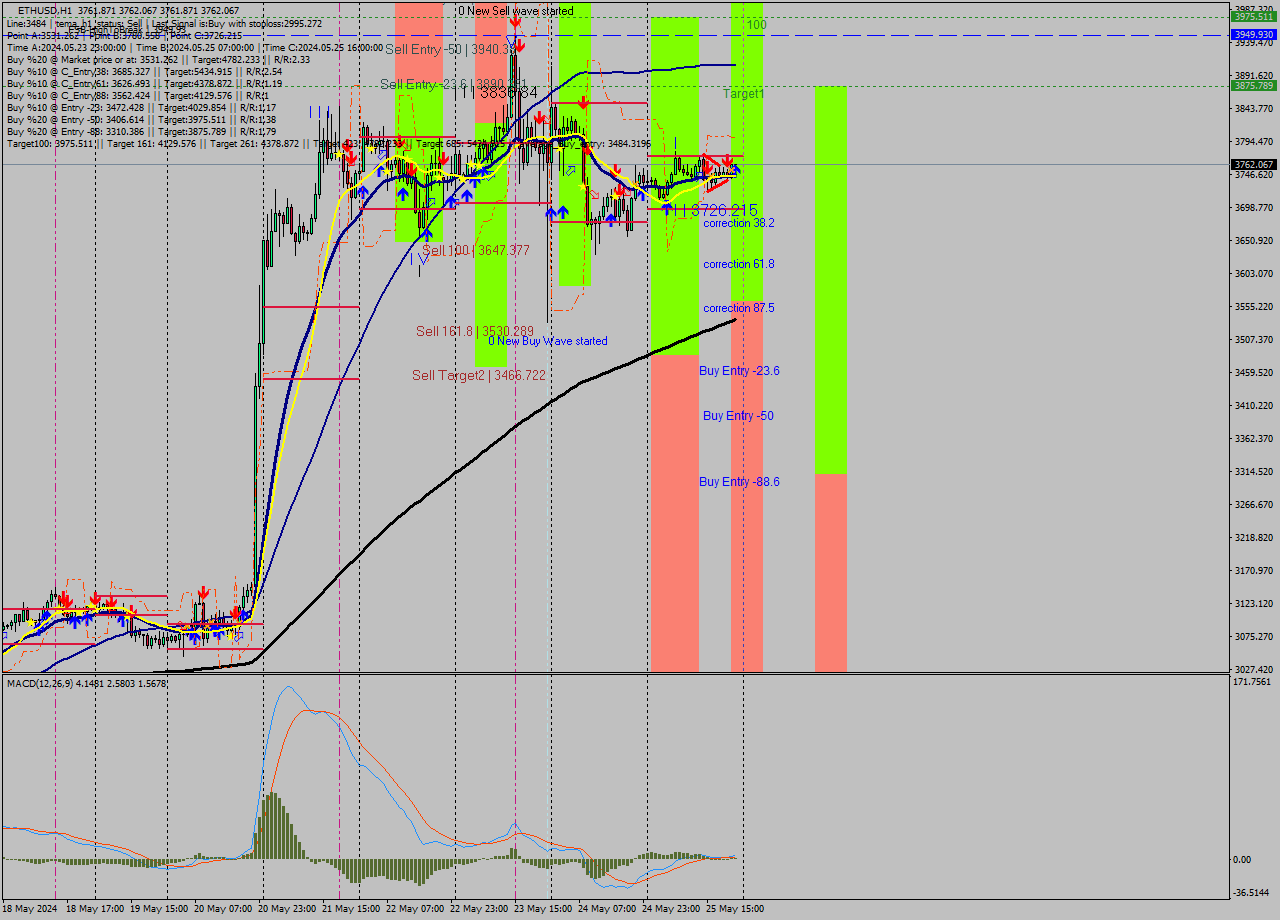
Task: Click the 3603.070 price axis value
Action: pos(1254,273)
